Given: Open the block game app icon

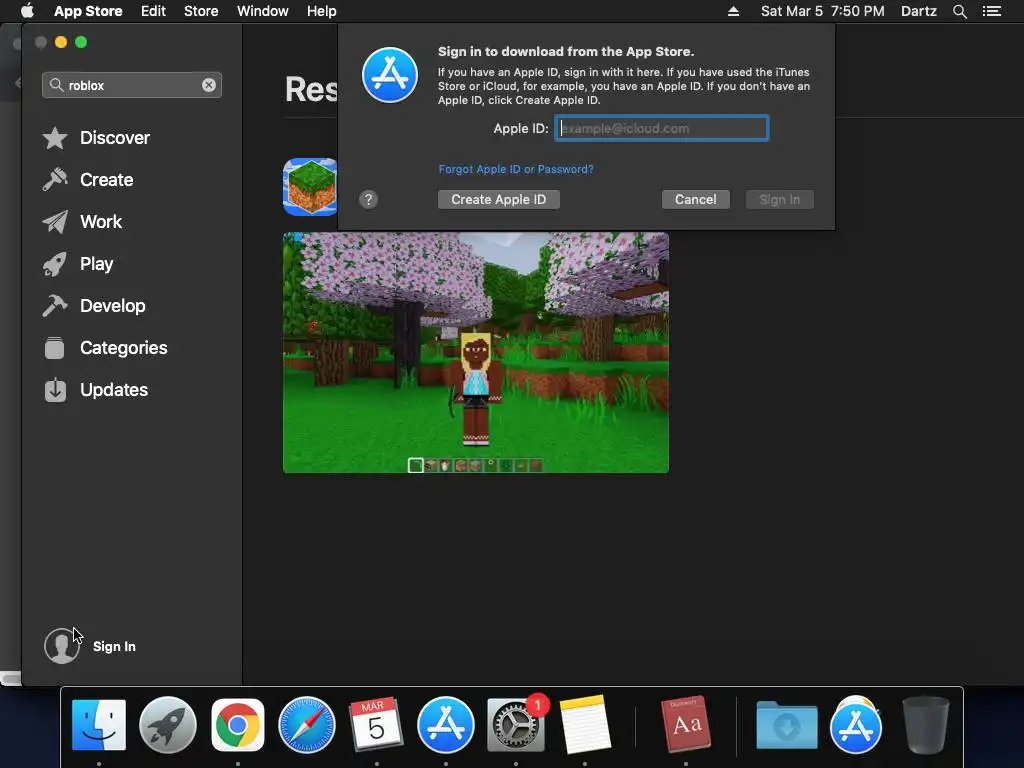Looking at the screenshot, I should click(x=310, y=187).
